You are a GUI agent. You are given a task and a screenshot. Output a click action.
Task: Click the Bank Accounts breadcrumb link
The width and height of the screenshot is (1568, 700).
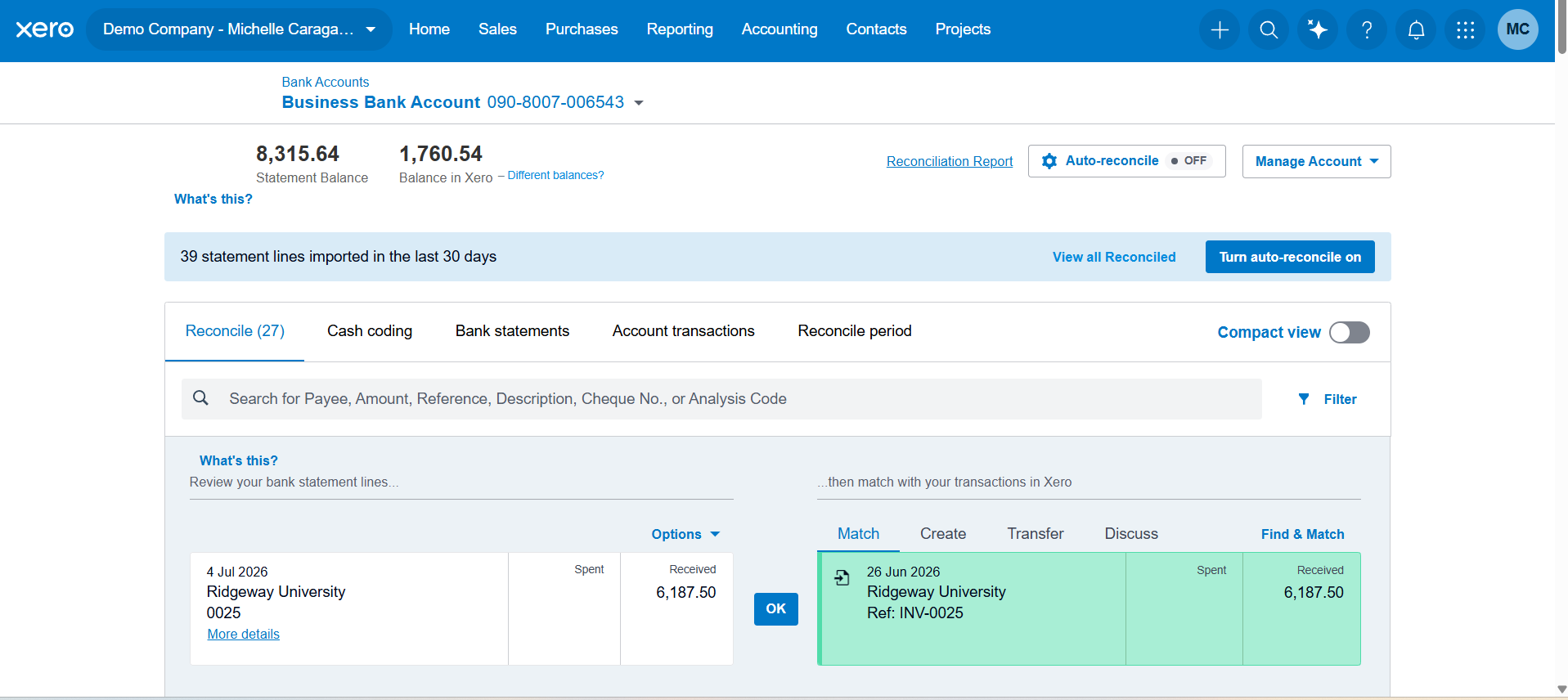click(x=326, y=82)
